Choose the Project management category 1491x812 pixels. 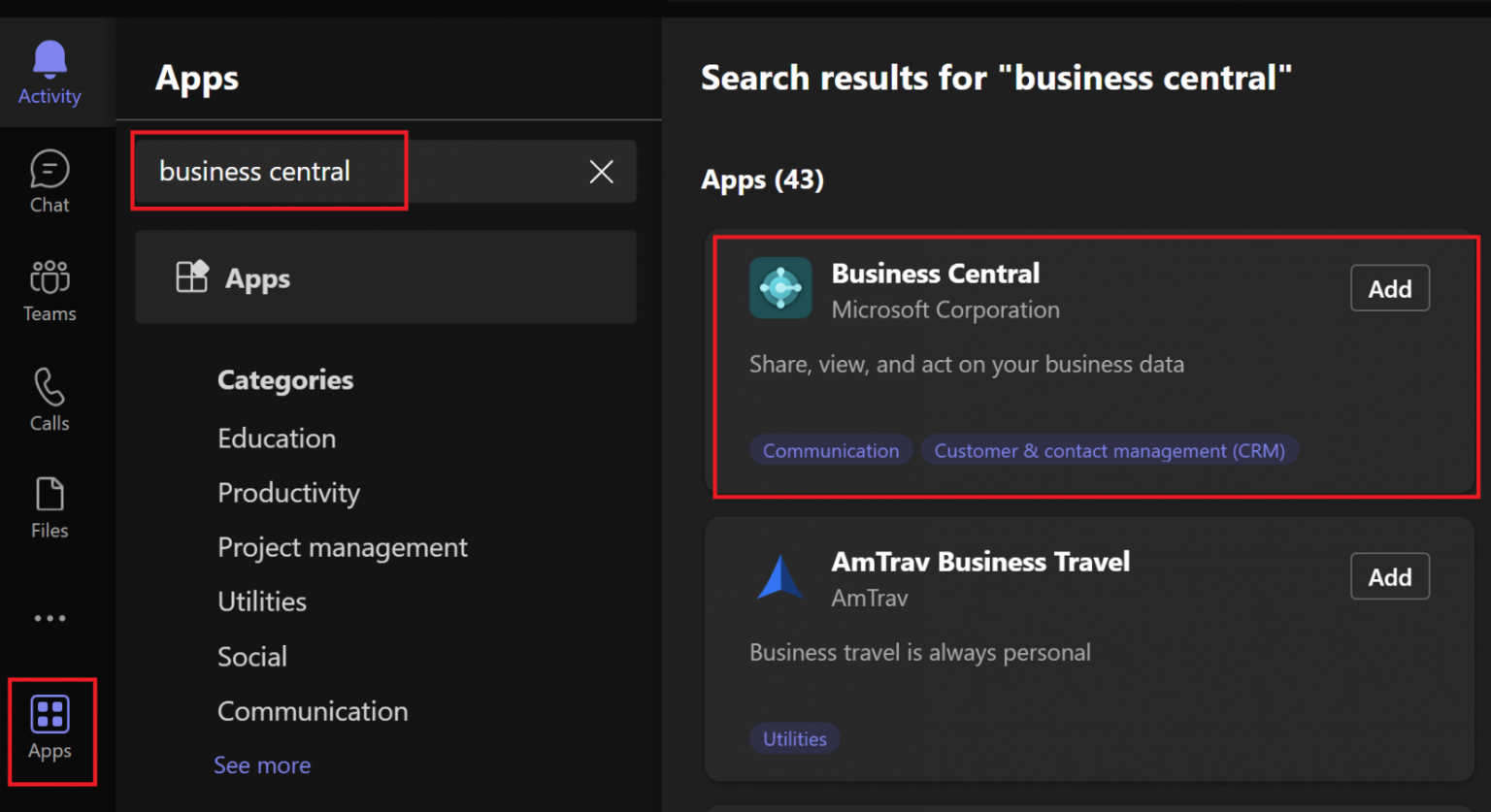tap(343, 547)
